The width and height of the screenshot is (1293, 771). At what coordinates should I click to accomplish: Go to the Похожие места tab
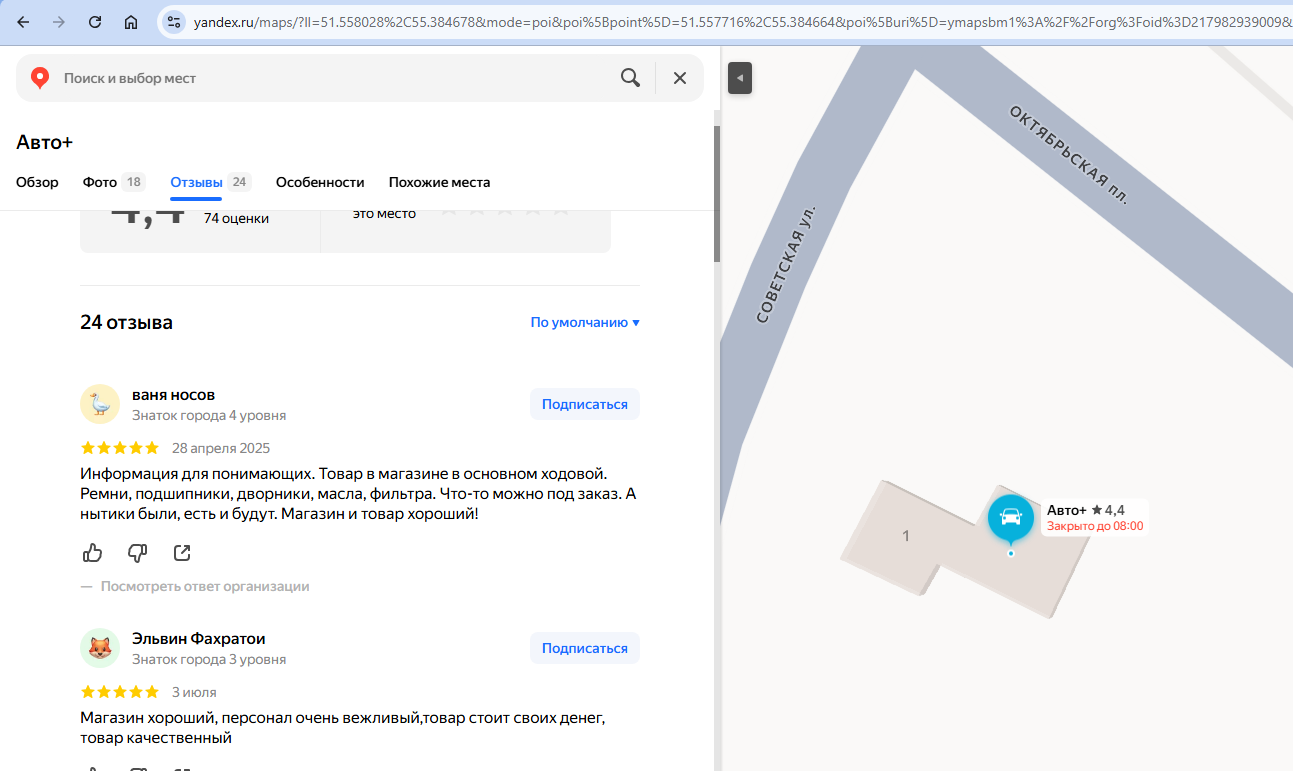[x=439, y=182]
